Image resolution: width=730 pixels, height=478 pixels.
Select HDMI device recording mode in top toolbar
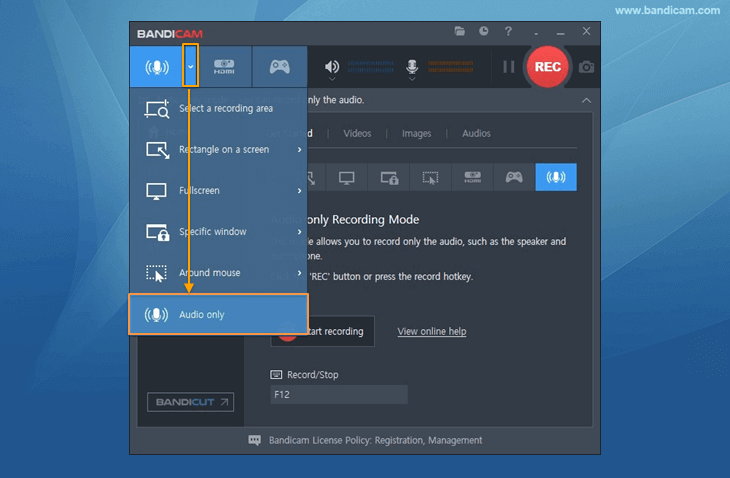coord(224,67)
